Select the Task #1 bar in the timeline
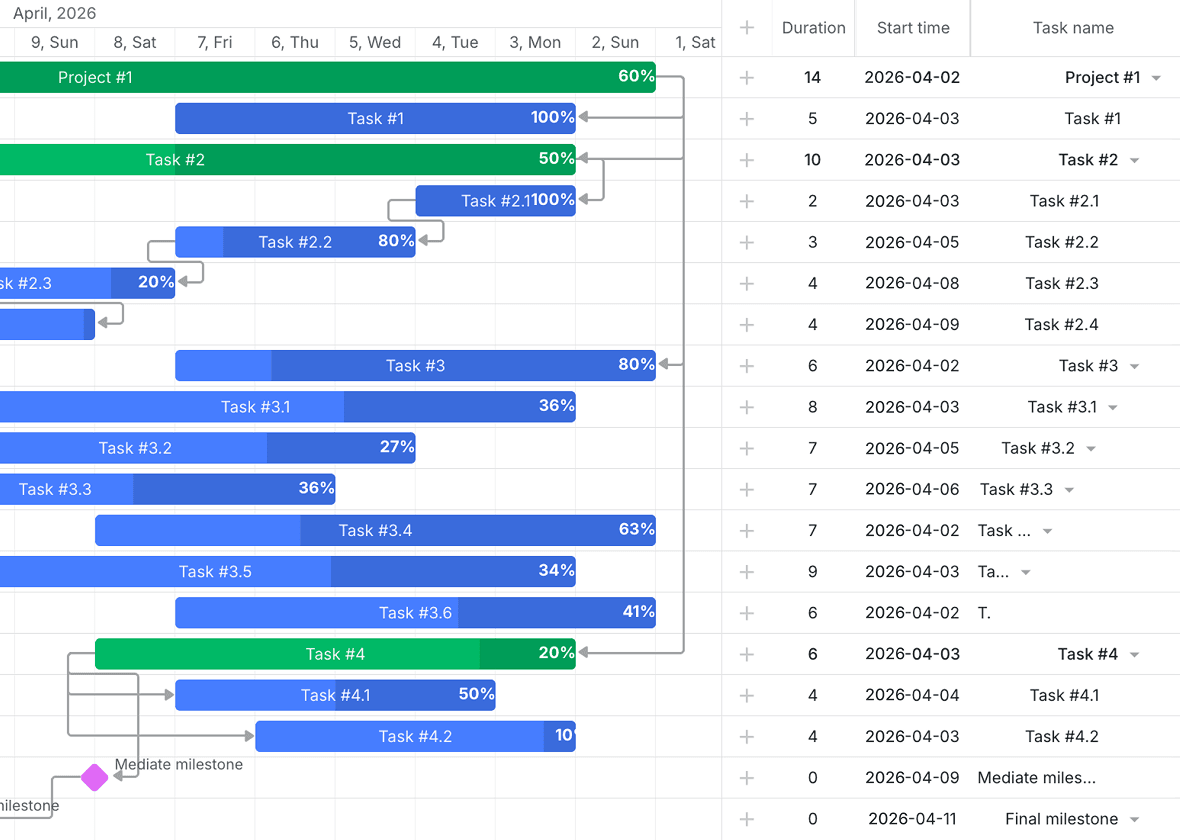Screen dimensions: 1180x840 [376, 118]
